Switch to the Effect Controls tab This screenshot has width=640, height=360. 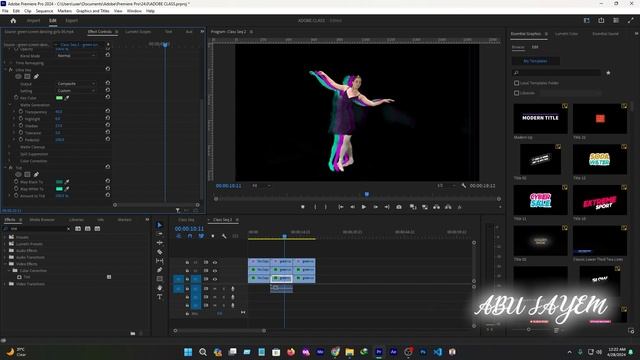(x=100, y=31)
